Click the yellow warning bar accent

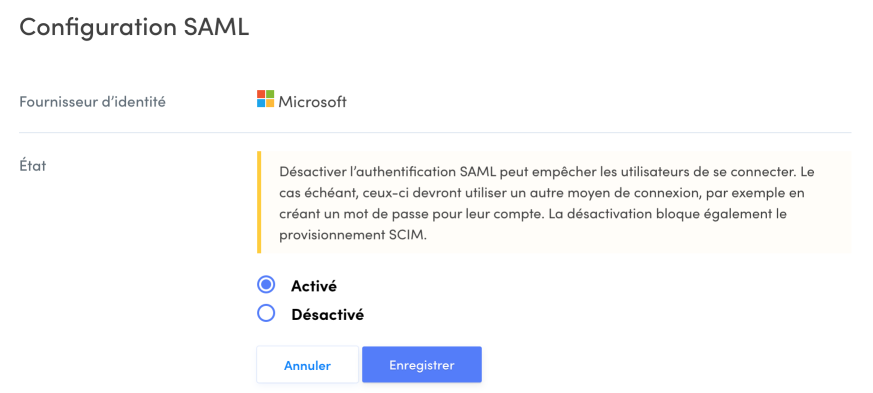259,202
